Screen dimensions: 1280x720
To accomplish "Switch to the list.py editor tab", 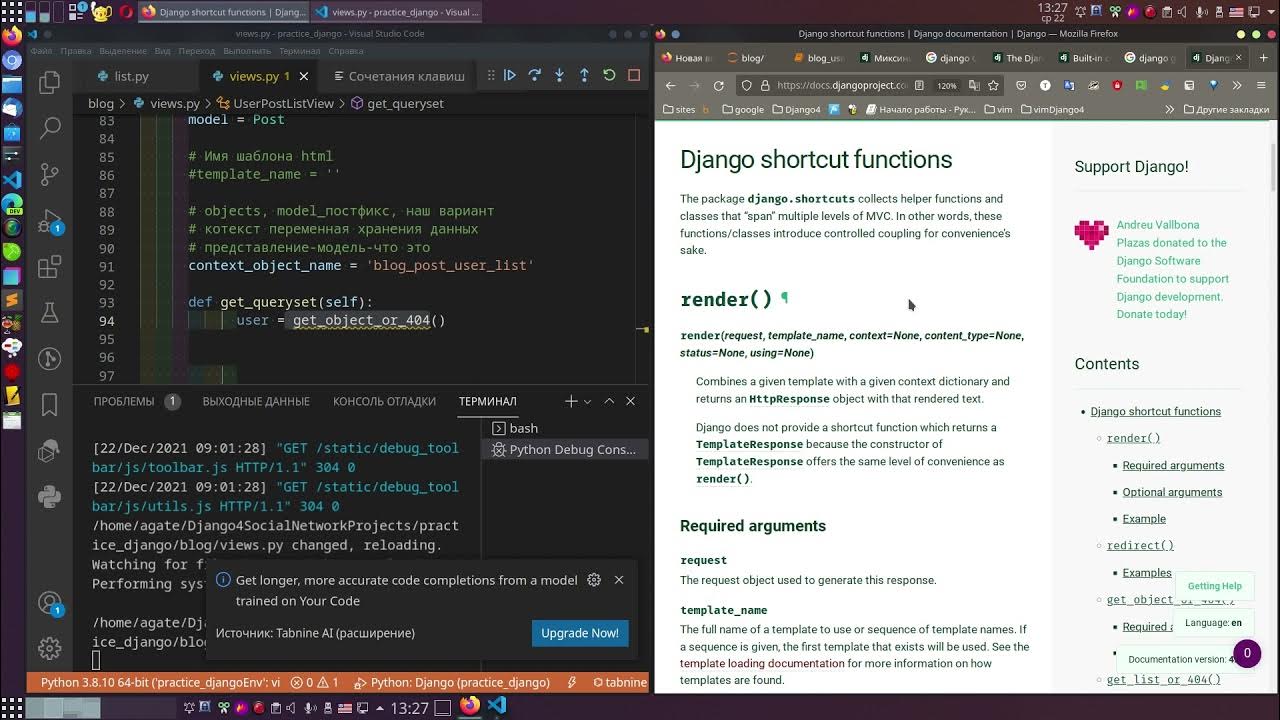I will point(122,76).
